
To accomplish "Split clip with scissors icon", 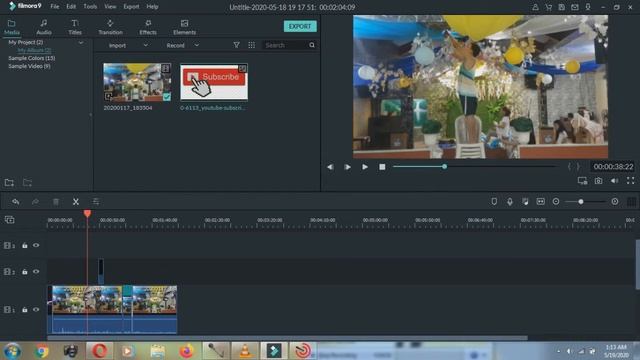I will point(76,202).
